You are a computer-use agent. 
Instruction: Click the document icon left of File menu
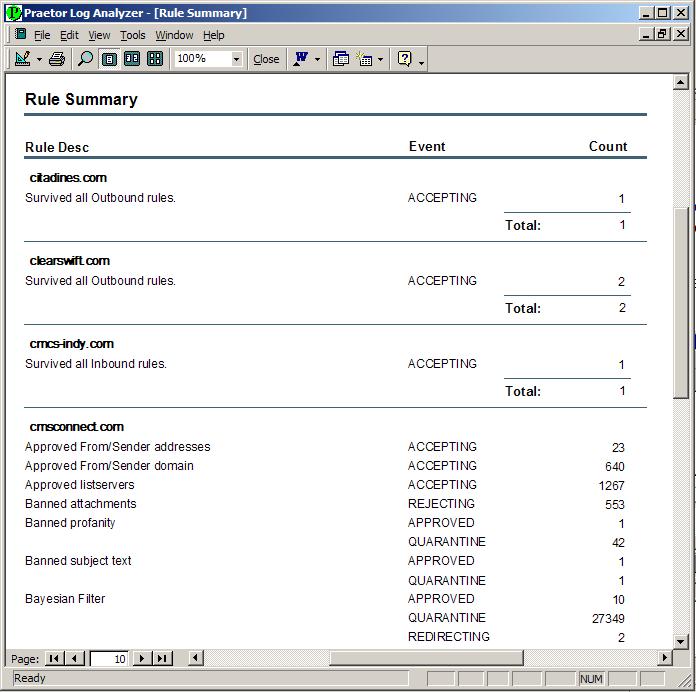20,34
